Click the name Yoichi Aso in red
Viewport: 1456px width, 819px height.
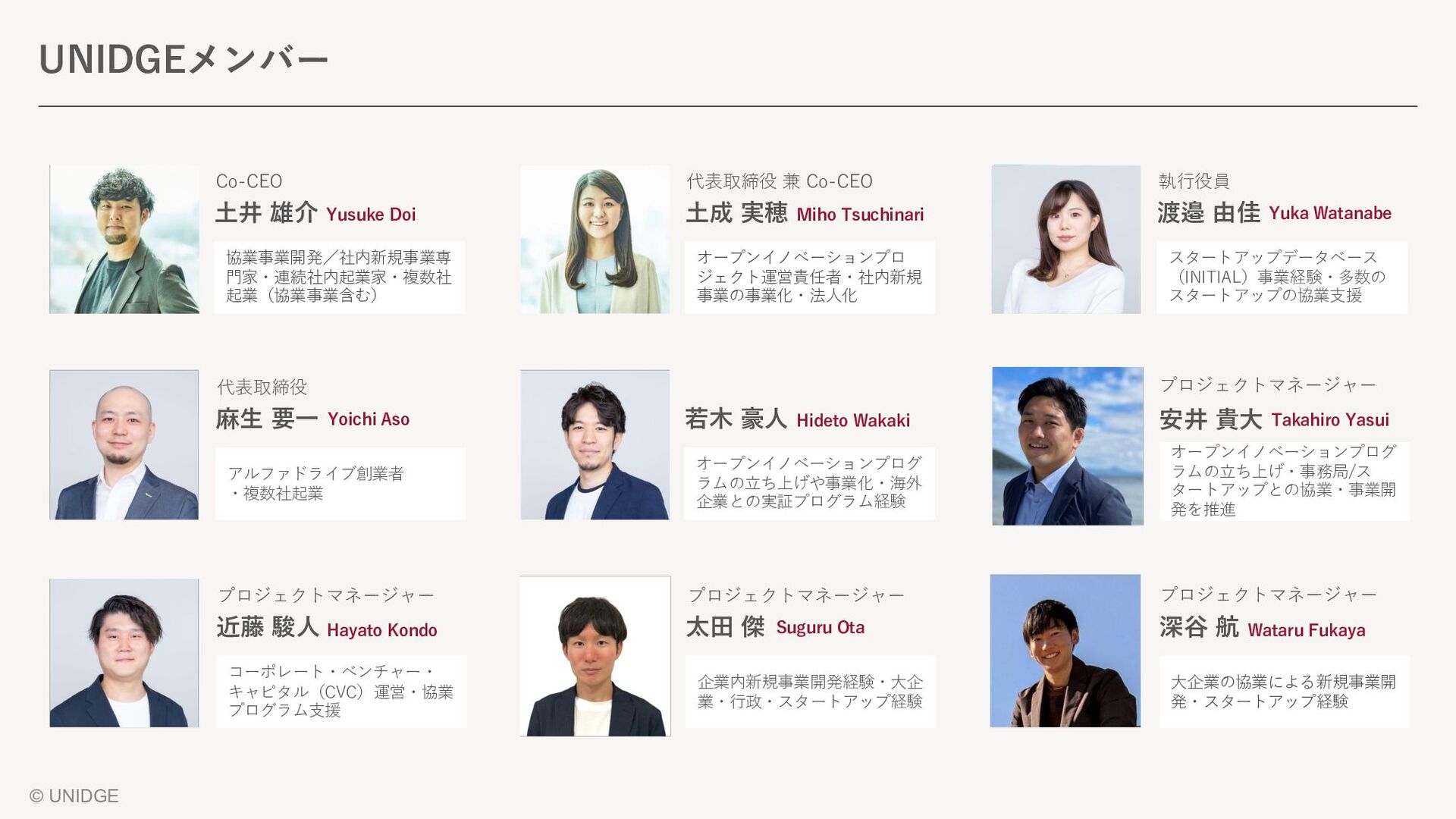(x=369, y=419)
